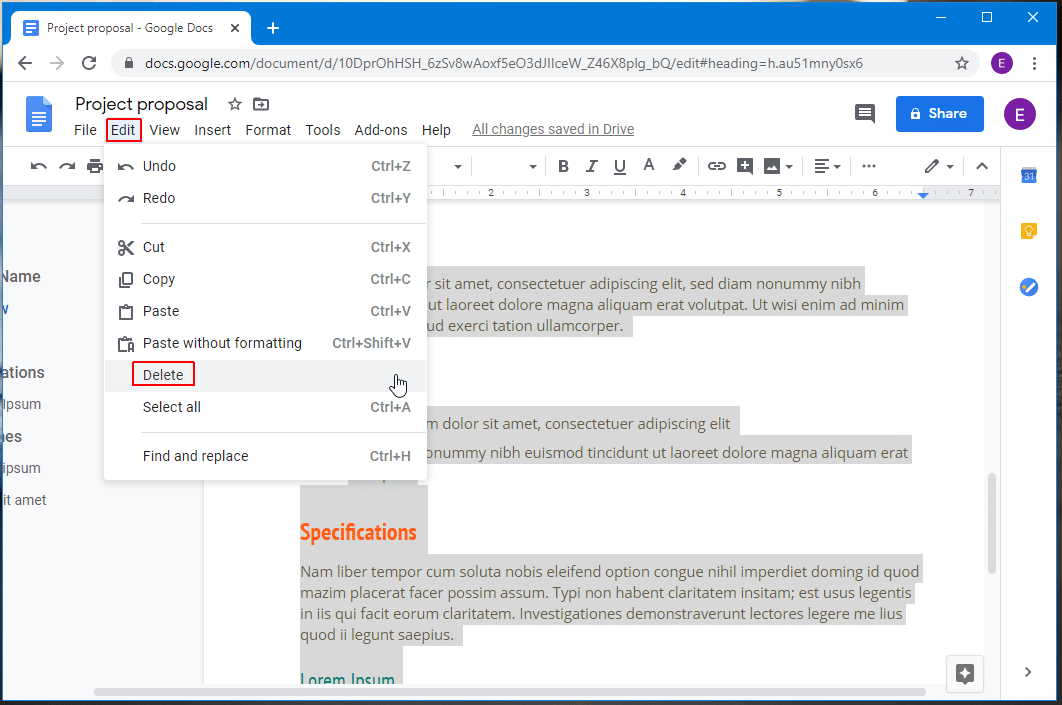
Task: Open the Google Calendar side panel
Action: pos(1028,176)
